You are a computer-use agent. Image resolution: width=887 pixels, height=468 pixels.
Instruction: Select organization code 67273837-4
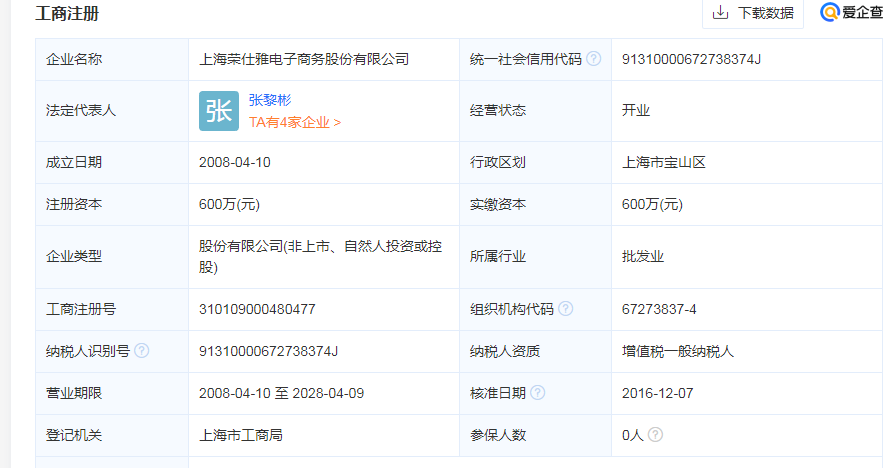(659, 310)
